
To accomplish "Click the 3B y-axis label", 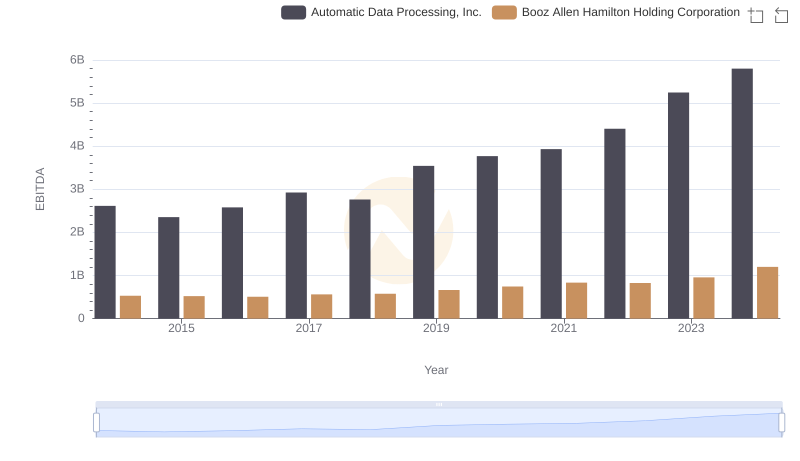I will tap(77, 189).
